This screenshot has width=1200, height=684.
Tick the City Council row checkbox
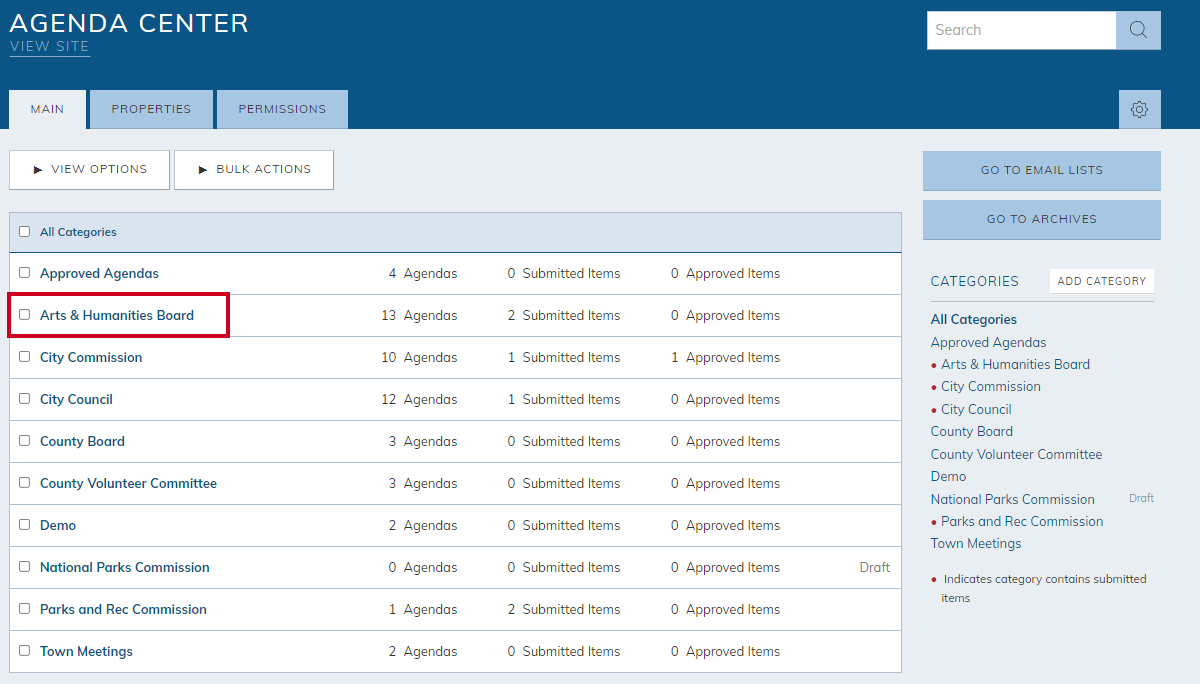25,399
